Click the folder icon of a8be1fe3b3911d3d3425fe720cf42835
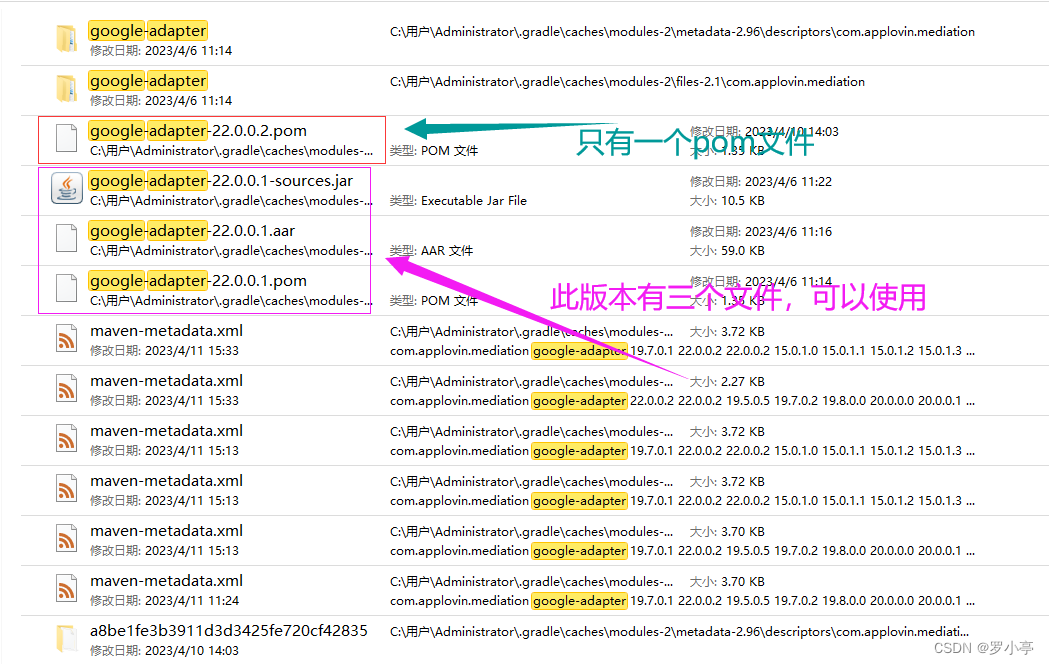This screenshot has height=664, width=1049. [66, 638]
